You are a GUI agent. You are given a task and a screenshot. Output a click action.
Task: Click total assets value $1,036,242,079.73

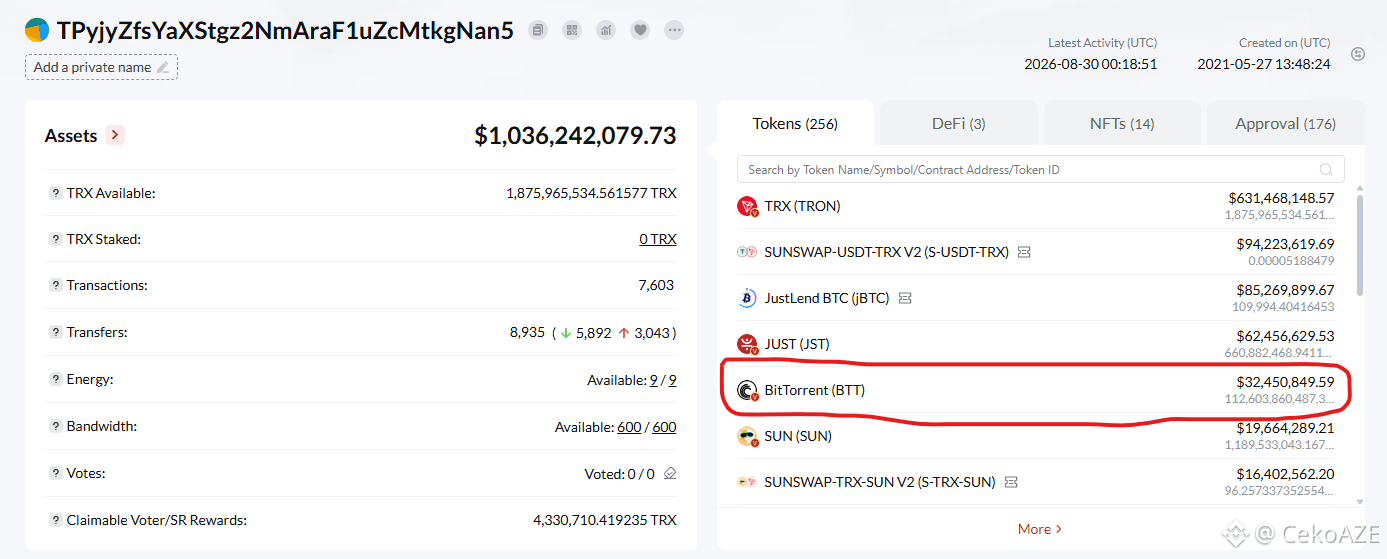click(x=575, y=135)
